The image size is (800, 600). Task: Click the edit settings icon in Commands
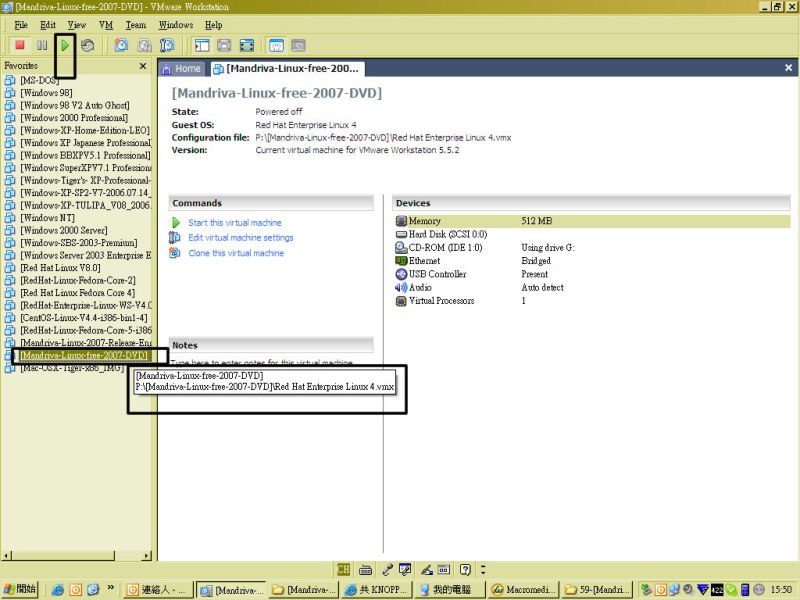174,237
